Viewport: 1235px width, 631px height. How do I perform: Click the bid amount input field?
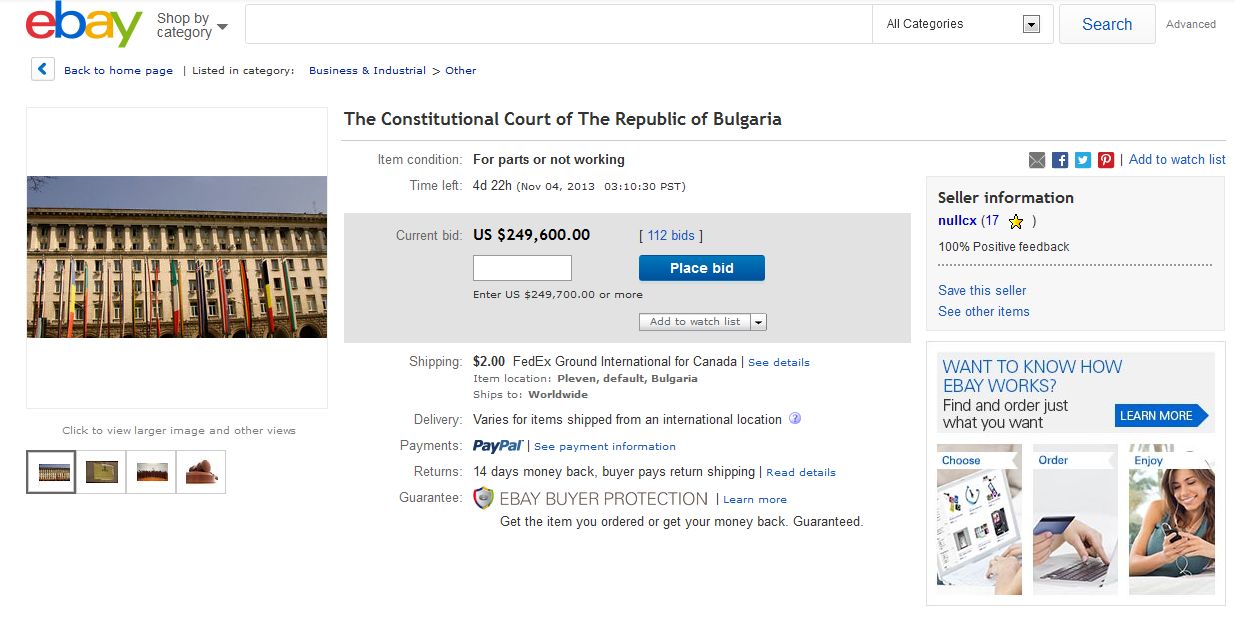[522, 268]
